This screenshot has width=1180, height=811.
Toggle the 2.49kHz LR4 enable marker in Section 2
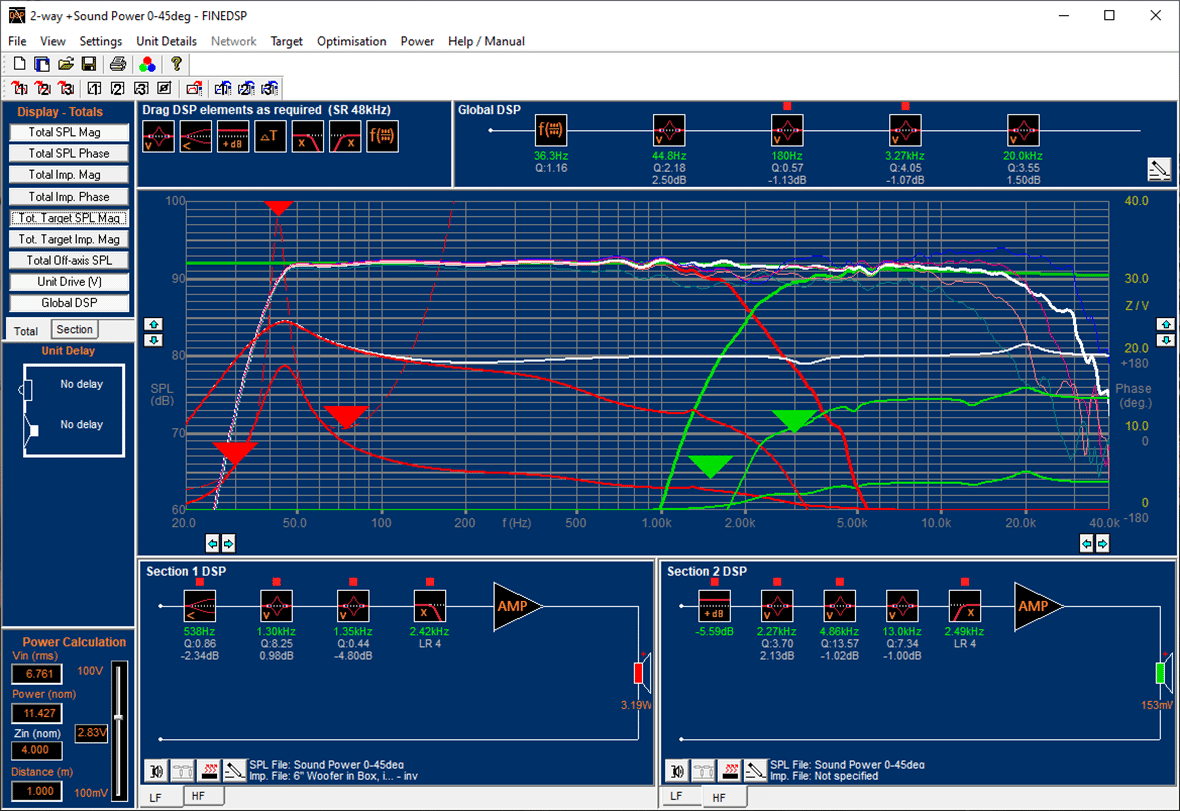coord(964,584)
